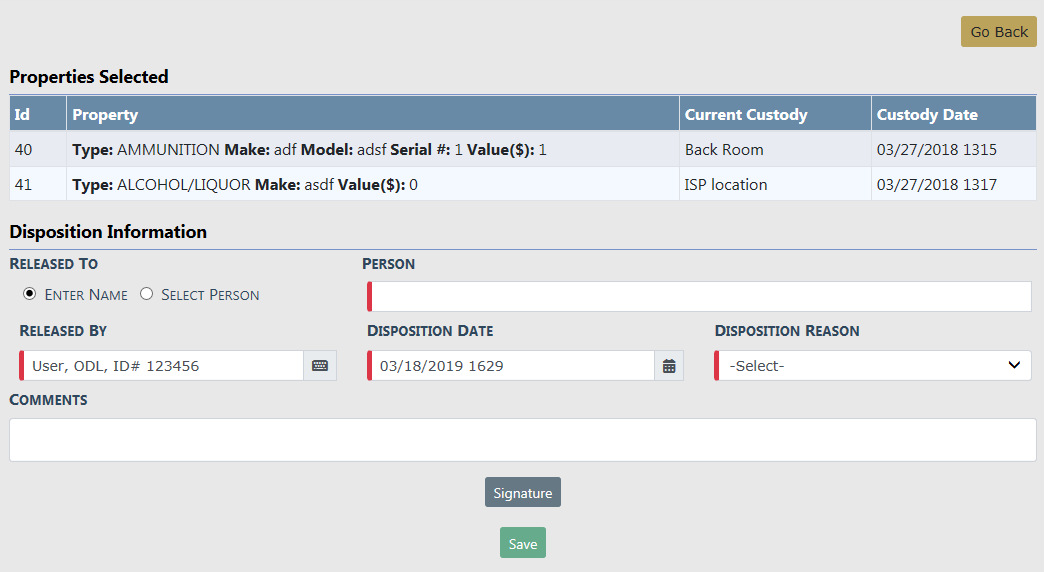Image resolution: width=1045 pixels, height=572 pixels.
Task: Select the ALCOHOL/LIQUOR property row 41
Action: click(x=372, y=184)
